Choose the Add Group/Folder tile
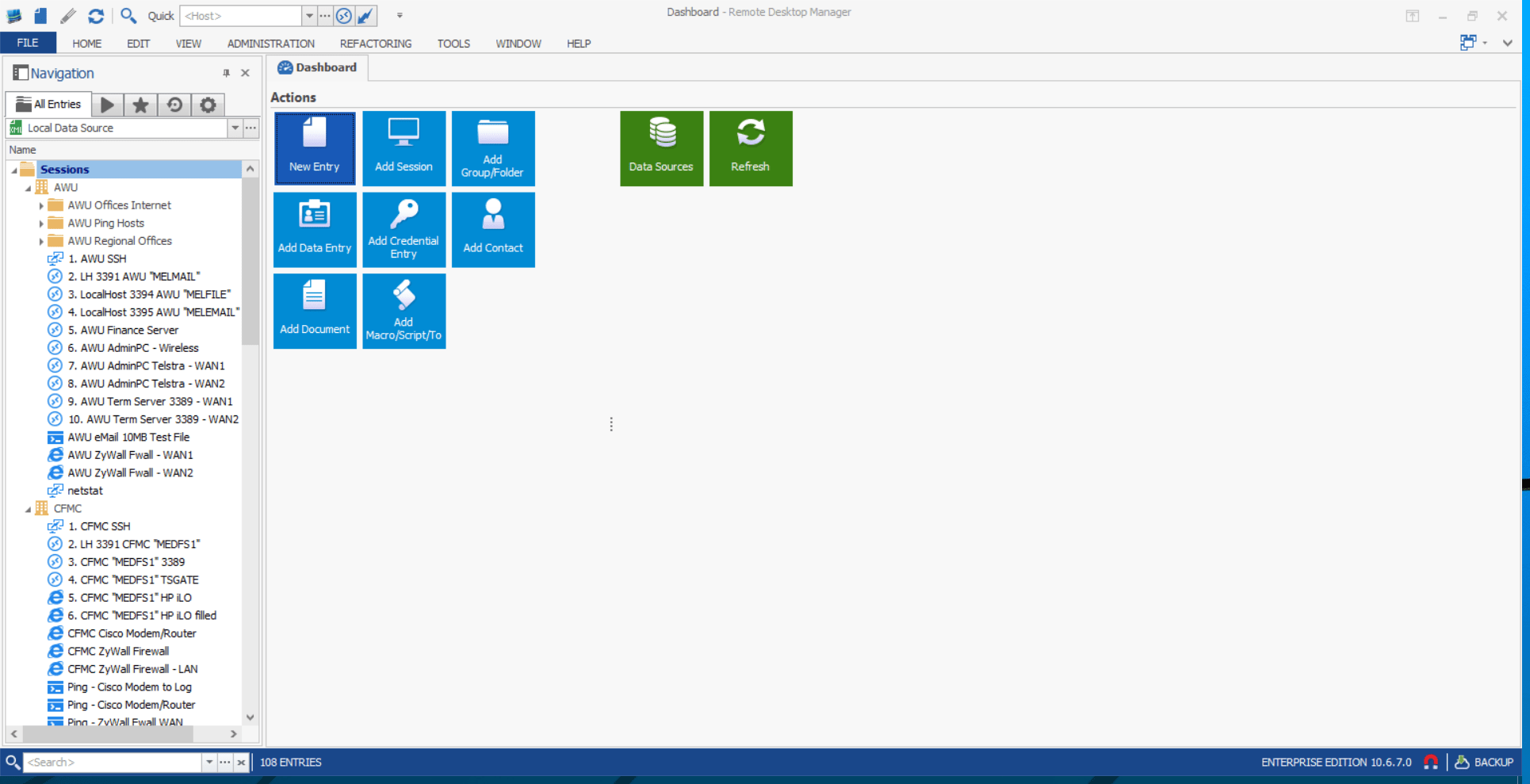1530x784 pixels. 493,148
